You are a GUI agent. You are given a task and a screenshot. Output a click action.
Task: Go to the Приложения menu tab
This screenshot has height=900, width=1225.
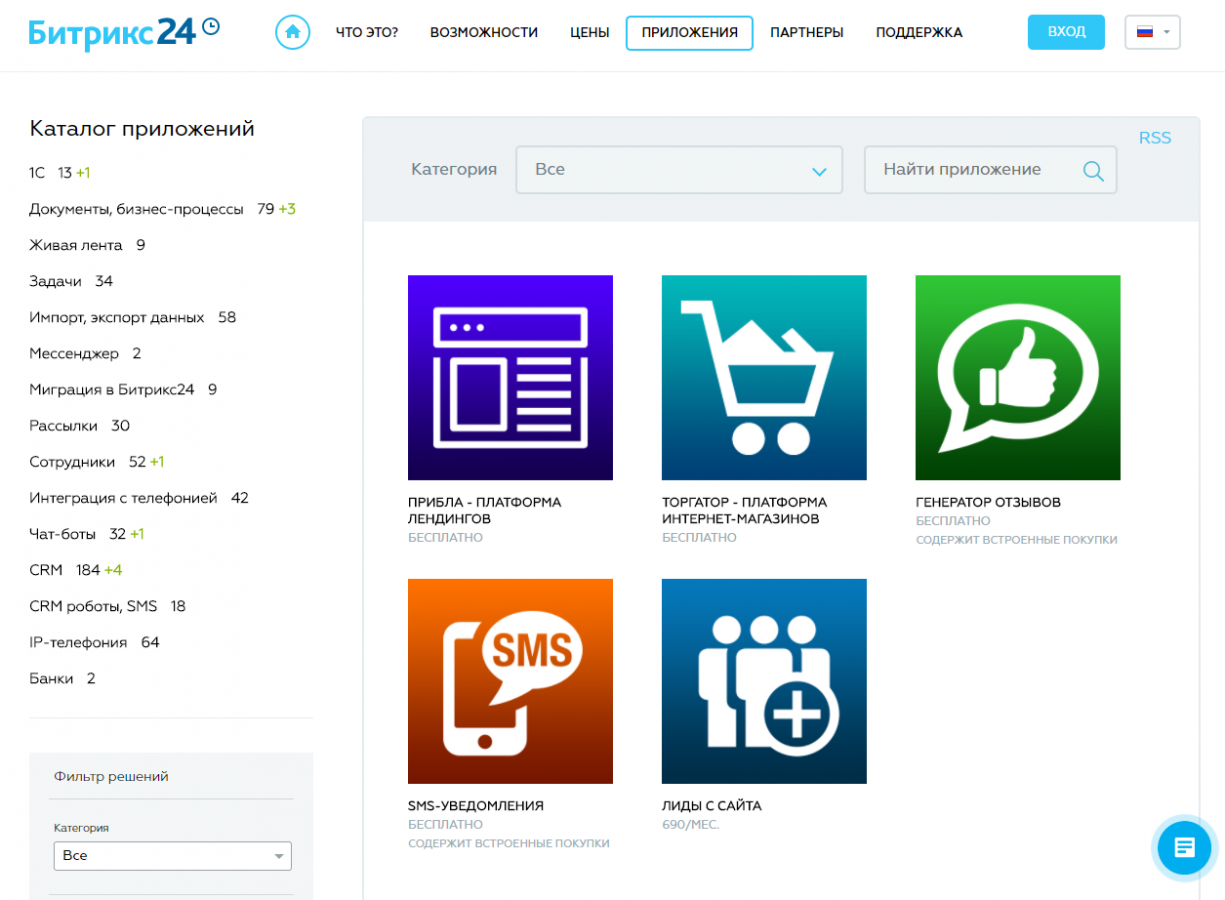coord(689,33)
